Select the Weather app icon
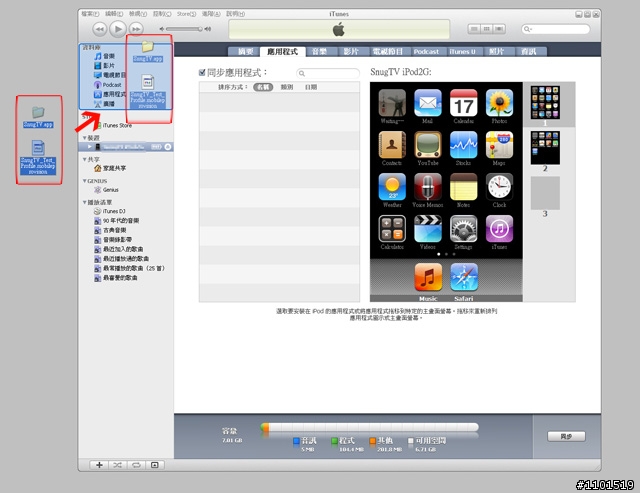This screenshot has width=640, height=493. point(392,187)
